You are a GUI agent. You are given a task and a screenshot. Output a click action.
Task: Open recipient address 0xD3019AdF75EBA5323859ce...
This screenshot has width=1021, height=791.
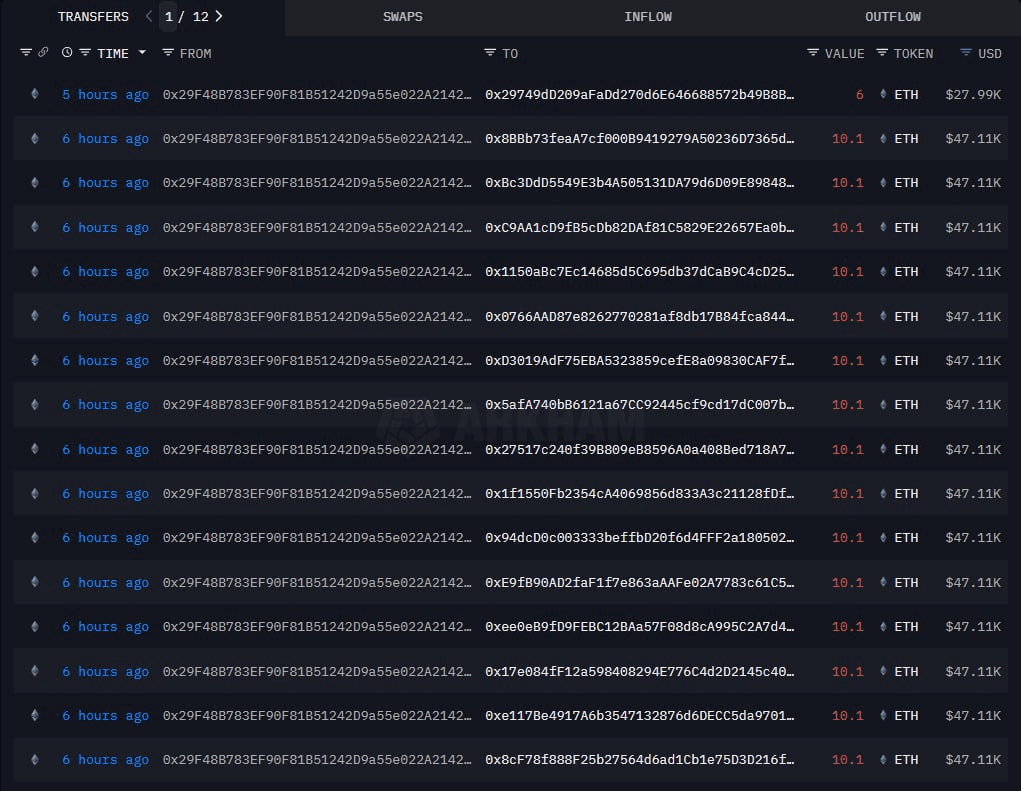point(639,361)
